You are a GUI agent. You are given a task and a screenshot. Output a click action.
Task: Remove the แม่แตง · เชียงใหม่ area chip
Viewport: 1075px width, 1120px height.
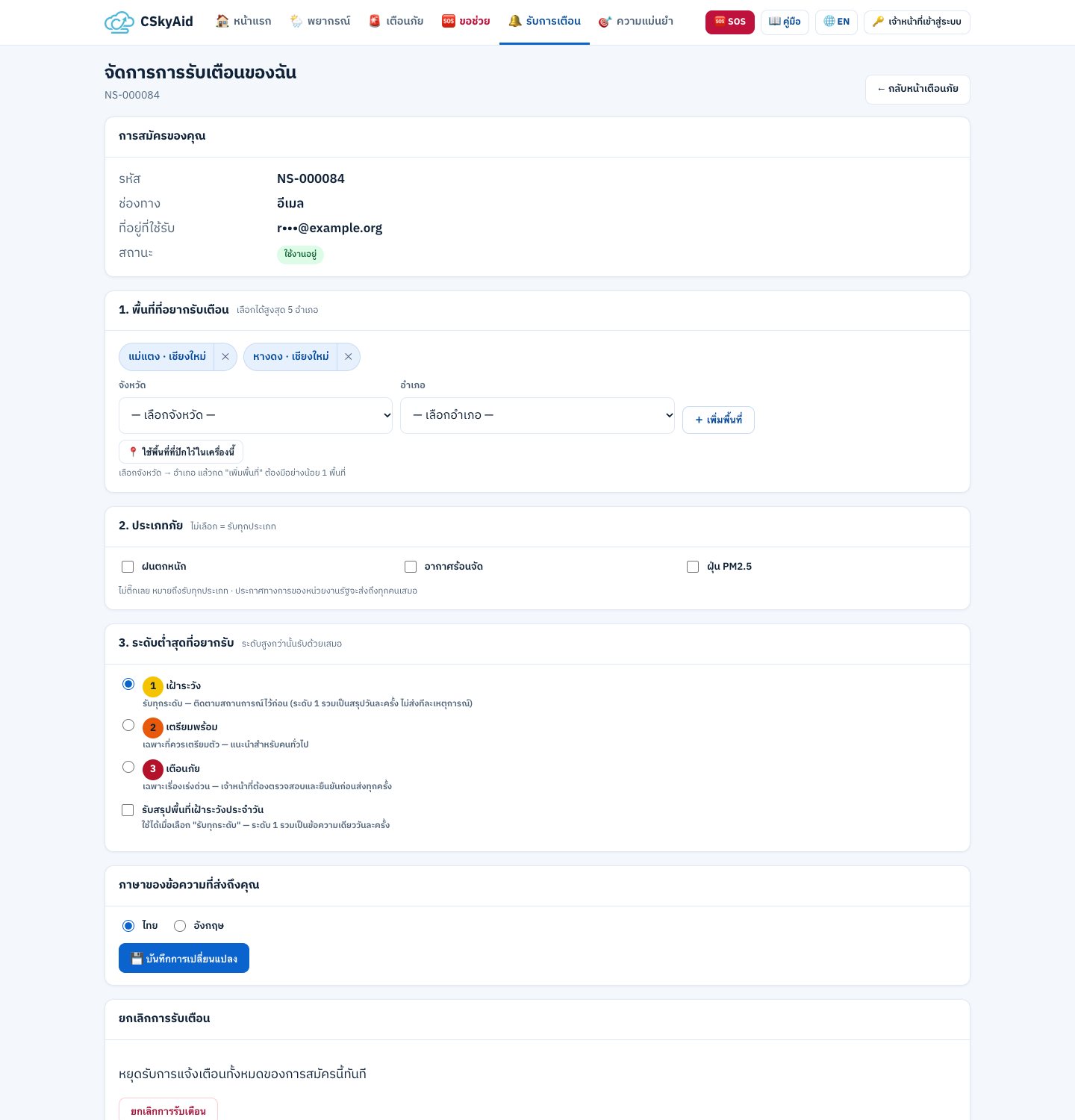pos(225,357)
